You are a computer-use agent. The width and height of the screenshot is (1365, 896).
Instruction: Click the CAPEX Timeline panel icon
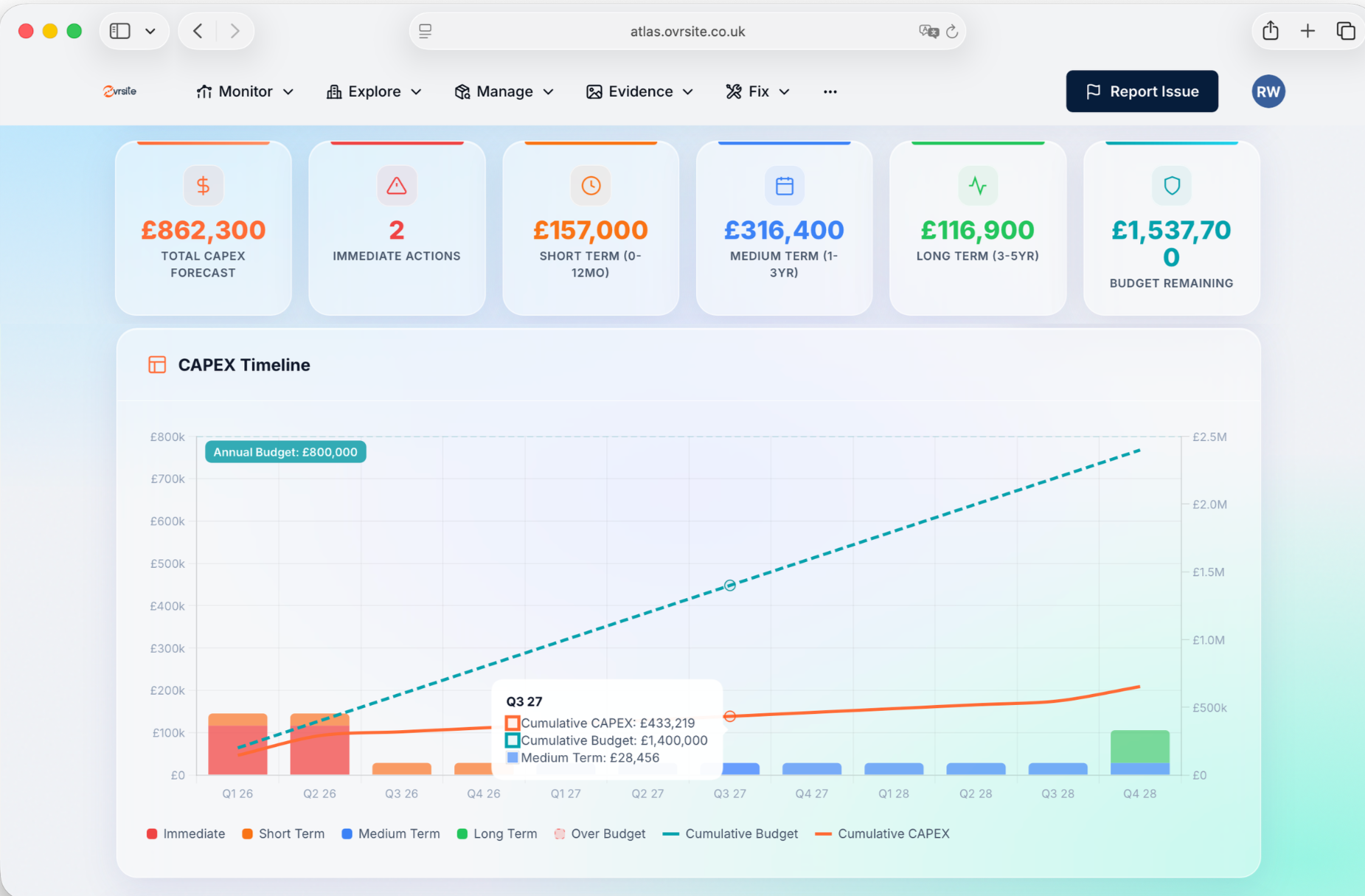157,364
